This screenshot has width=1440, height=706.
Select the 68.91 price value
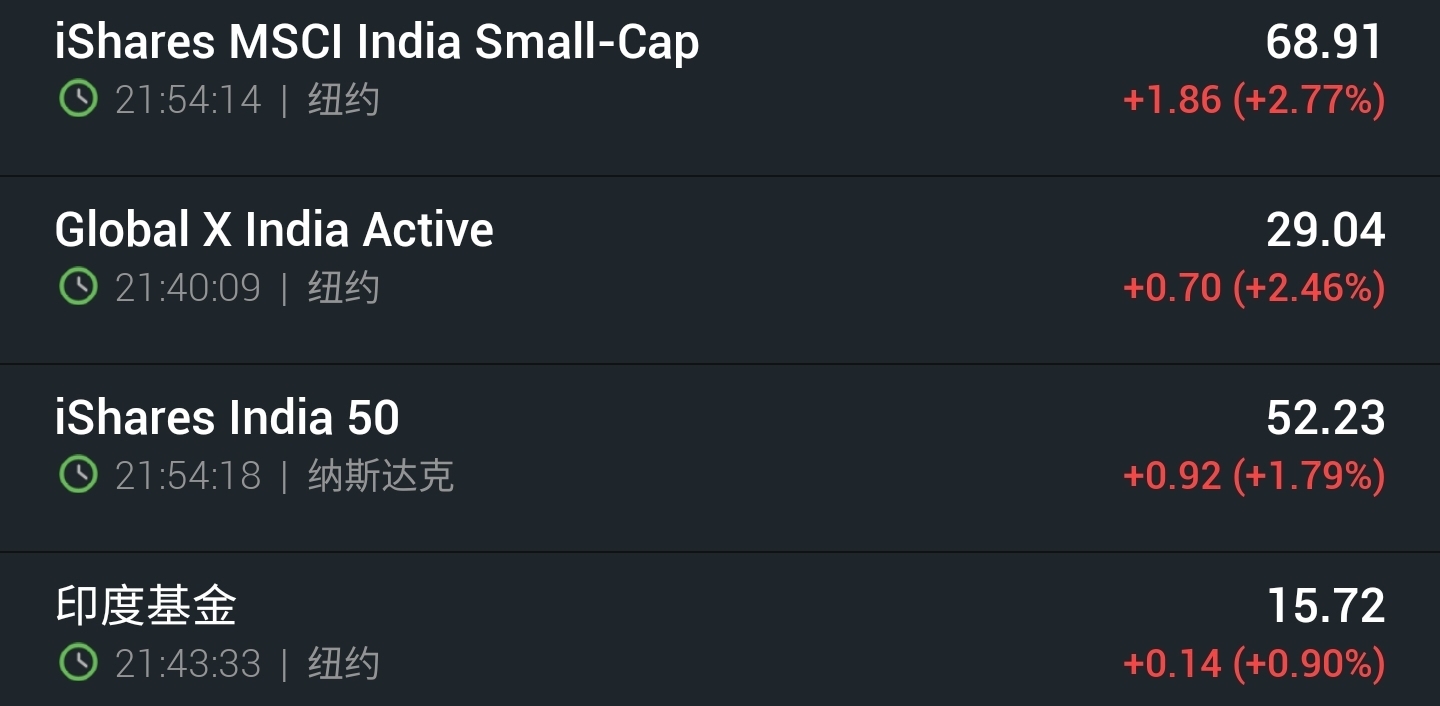click(1325, 42)
